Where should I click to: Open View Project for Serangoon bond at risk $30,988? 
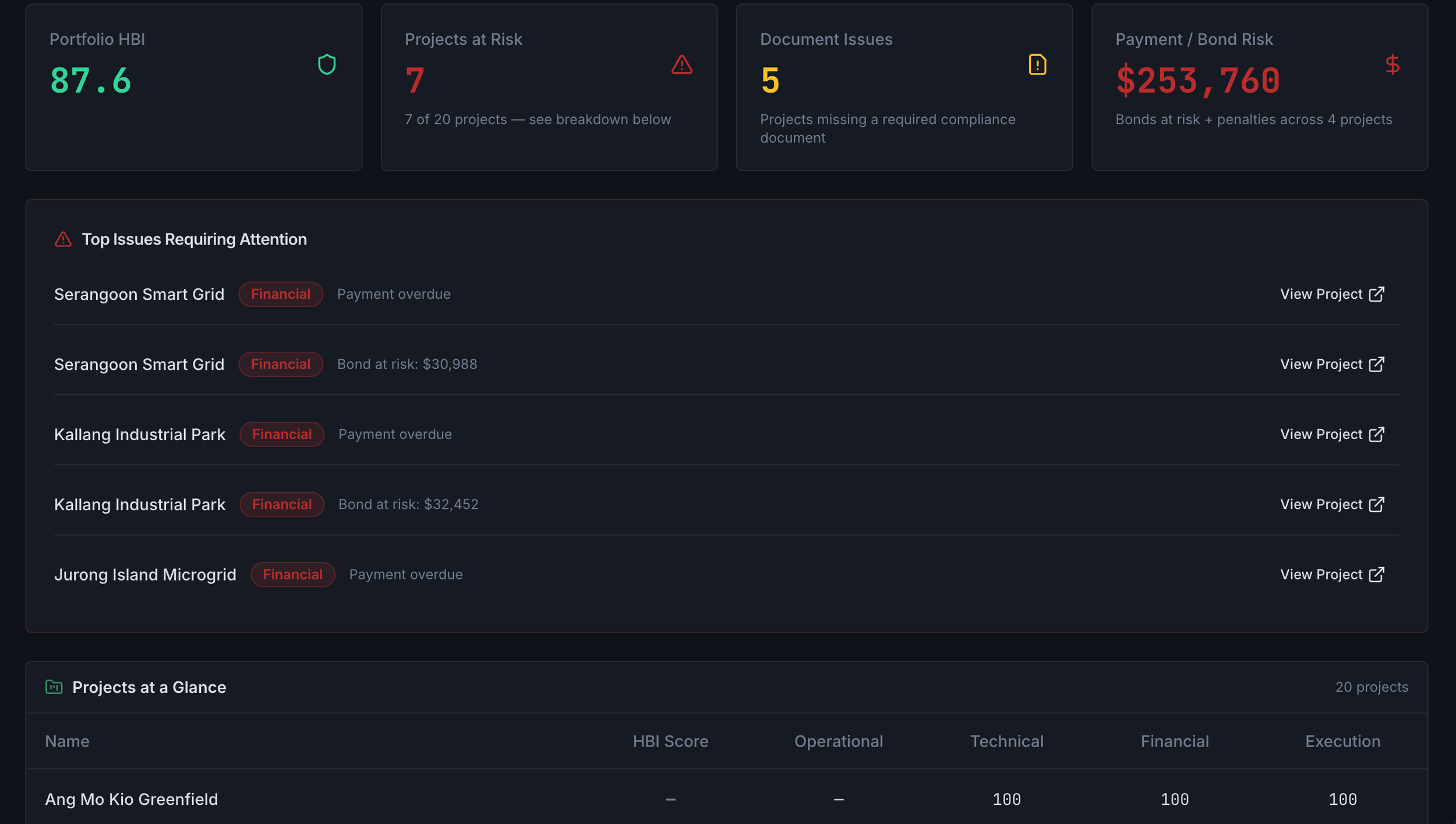click(x=1332, y=365)
